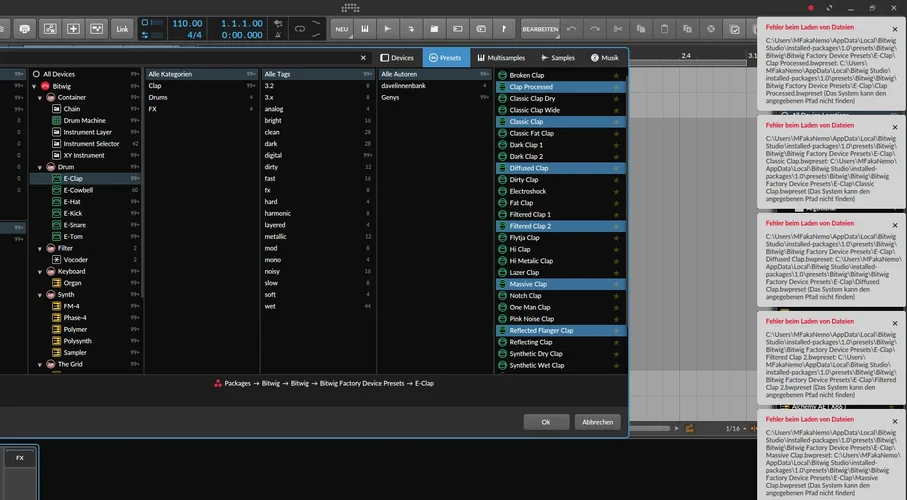
Task: Collapse the Synth category tree
Action: coord(39,294)
